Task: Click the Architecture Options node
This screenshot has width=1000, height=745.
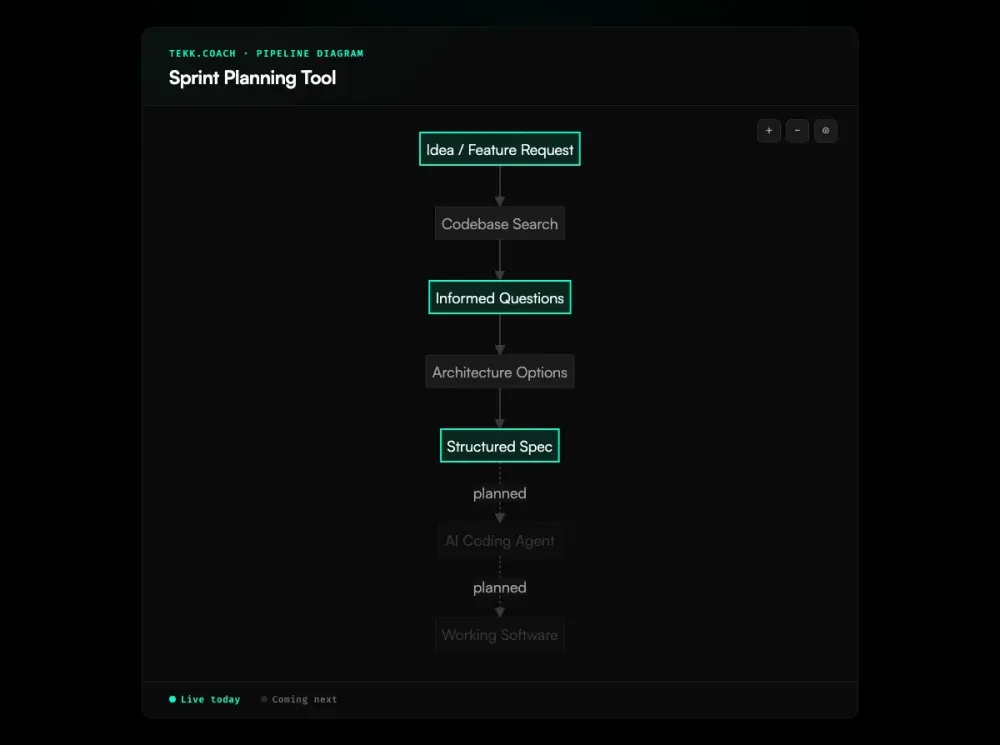Action: 499,371
